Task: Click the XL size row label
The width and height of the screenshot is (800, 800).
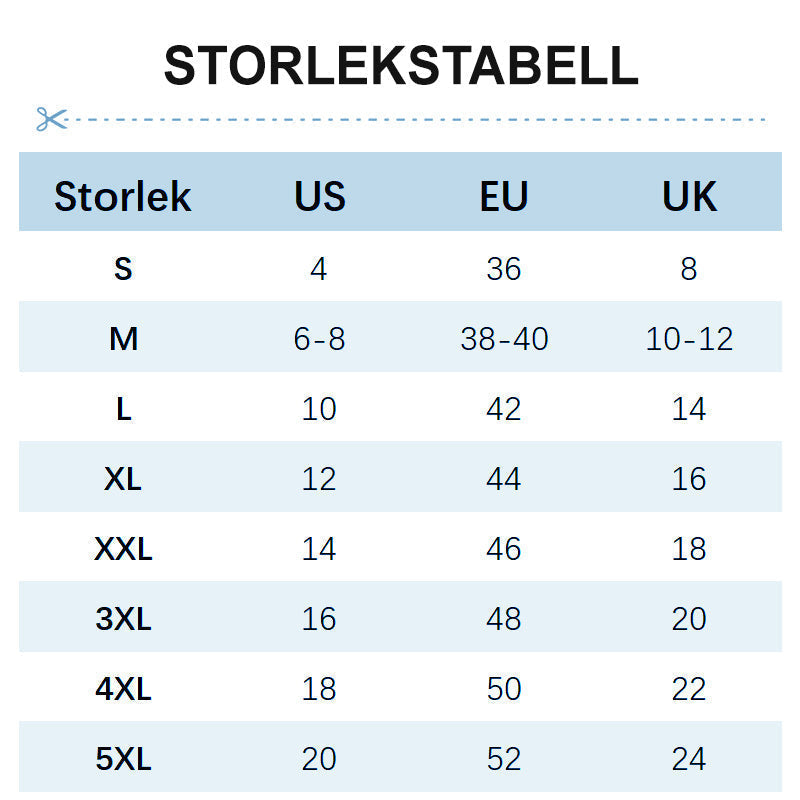Action: (x=123, y=479)
